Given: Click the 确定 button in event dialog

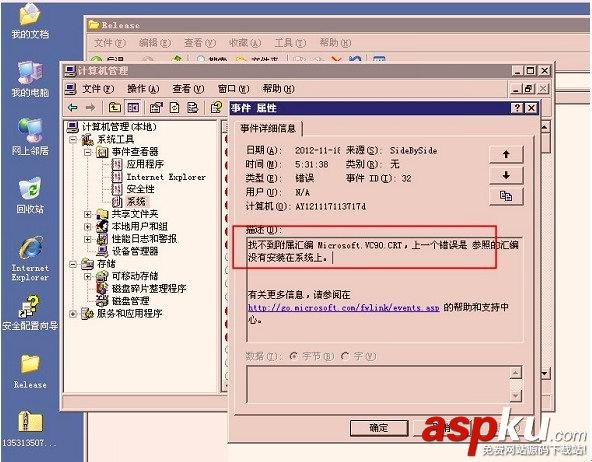Looking at the screenshot, I should pos(379,428).
